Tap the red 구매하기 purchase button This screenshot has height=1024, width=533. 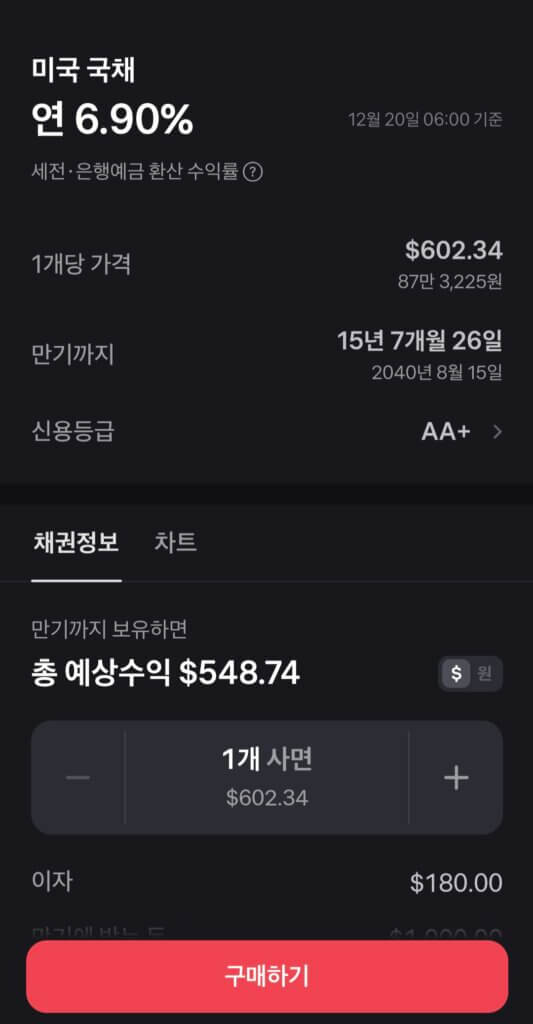click(x=267, y=976)
